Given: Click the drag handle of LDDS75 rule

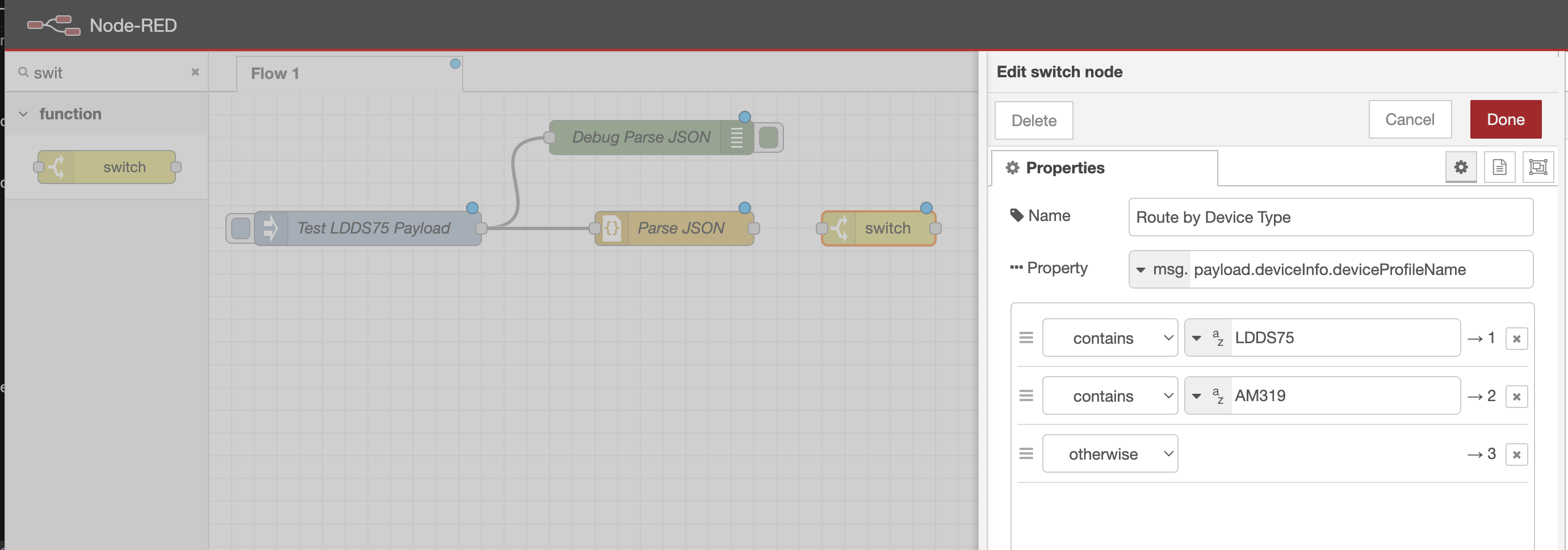Looking at the screenshot, I should [1026, 338].
